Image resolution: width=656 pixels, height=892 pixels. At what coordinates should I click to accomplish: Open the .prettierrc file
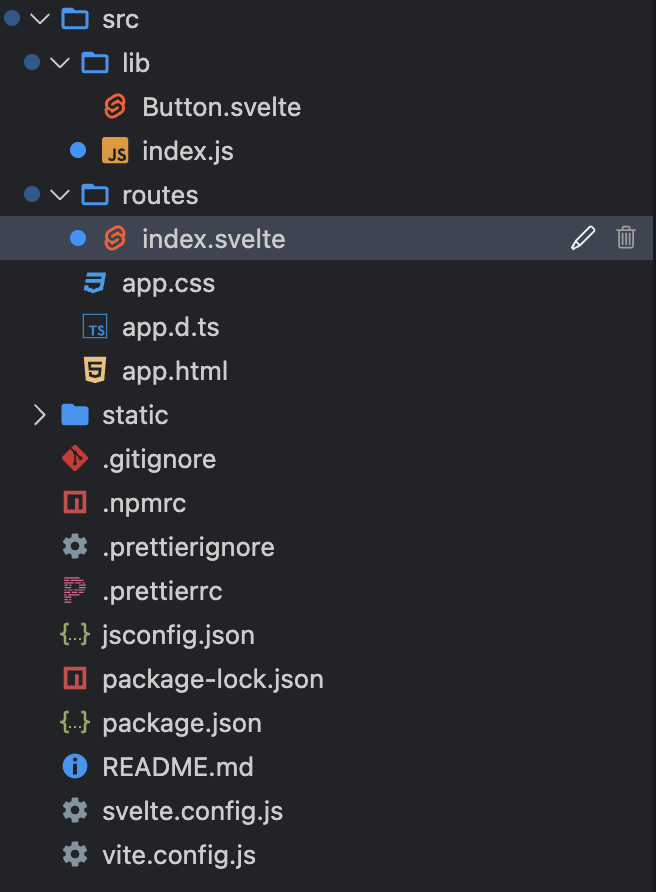coord(162,592)
